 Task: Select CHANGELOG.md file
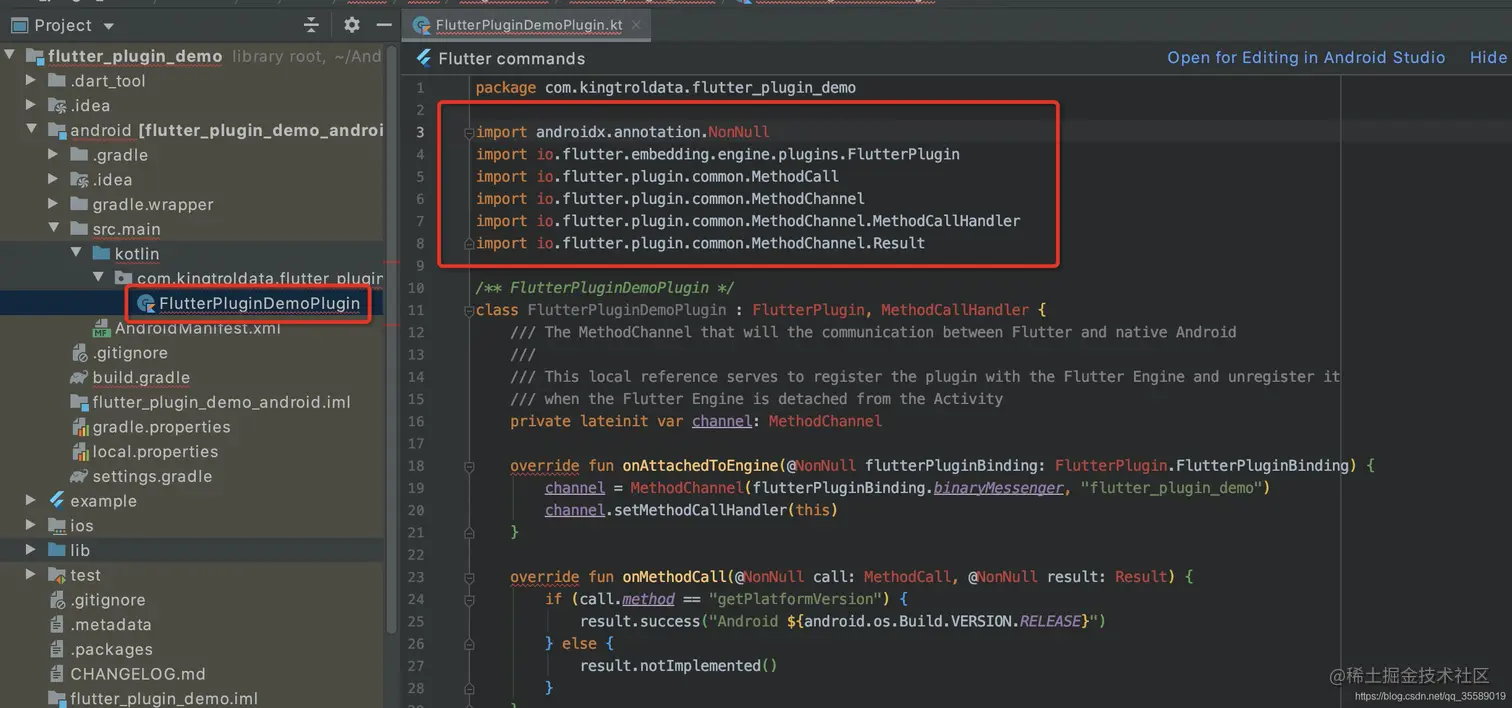tap(138, 674)
